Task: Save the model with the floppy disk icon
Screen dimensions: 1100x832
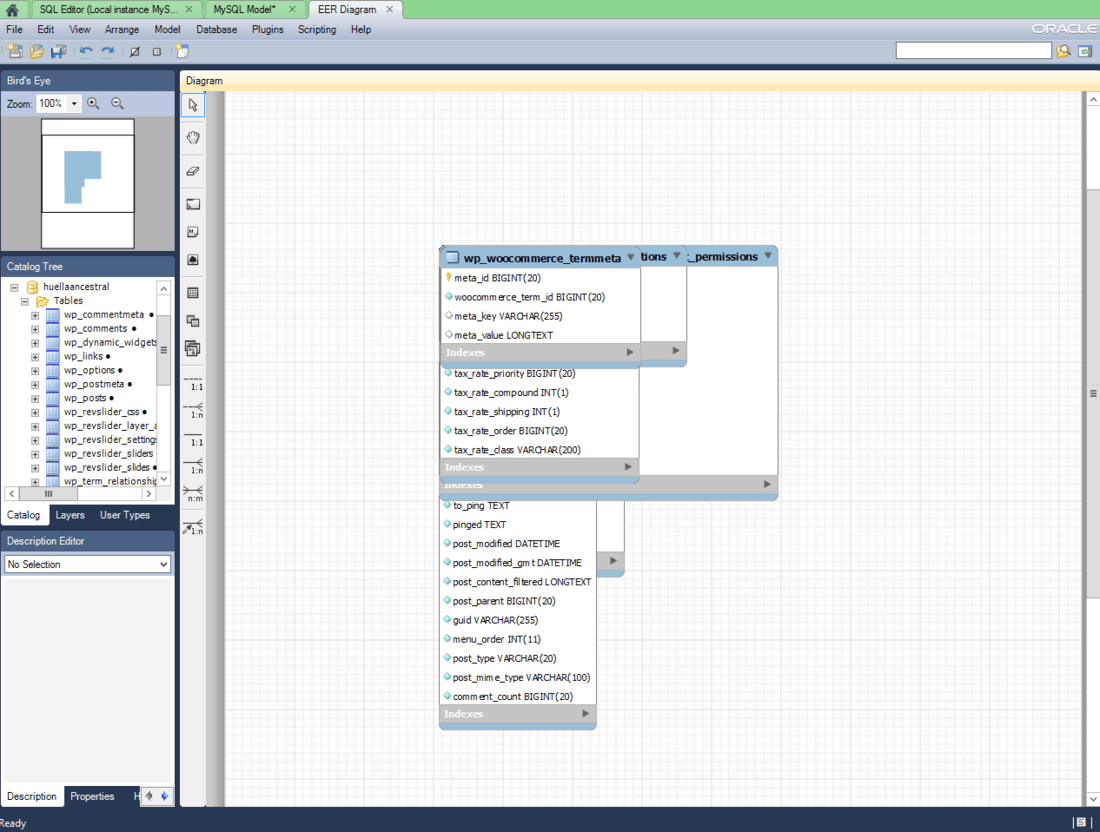Action: tap(58, 51)
